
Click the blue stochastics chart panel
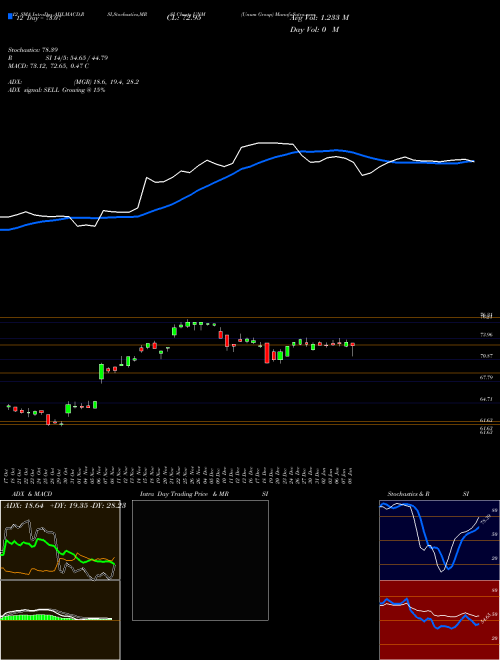tap(439, 540)
